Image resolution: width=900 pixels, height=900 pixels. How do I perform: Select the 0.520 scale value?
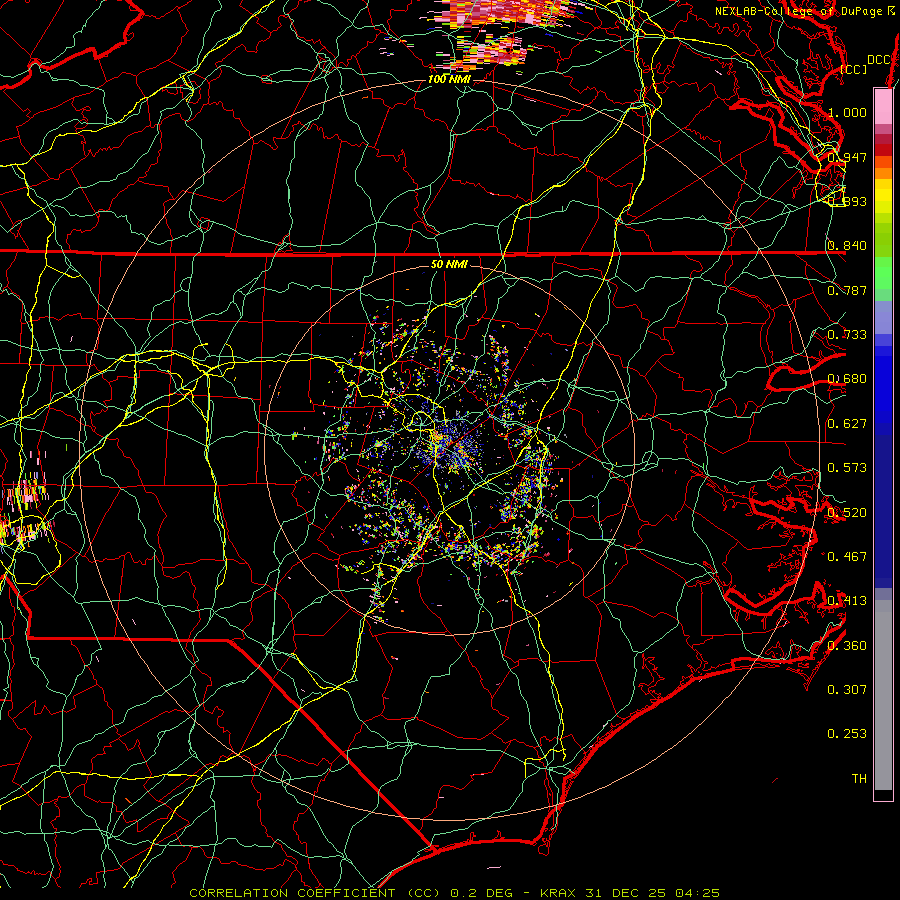click(847, 513)
